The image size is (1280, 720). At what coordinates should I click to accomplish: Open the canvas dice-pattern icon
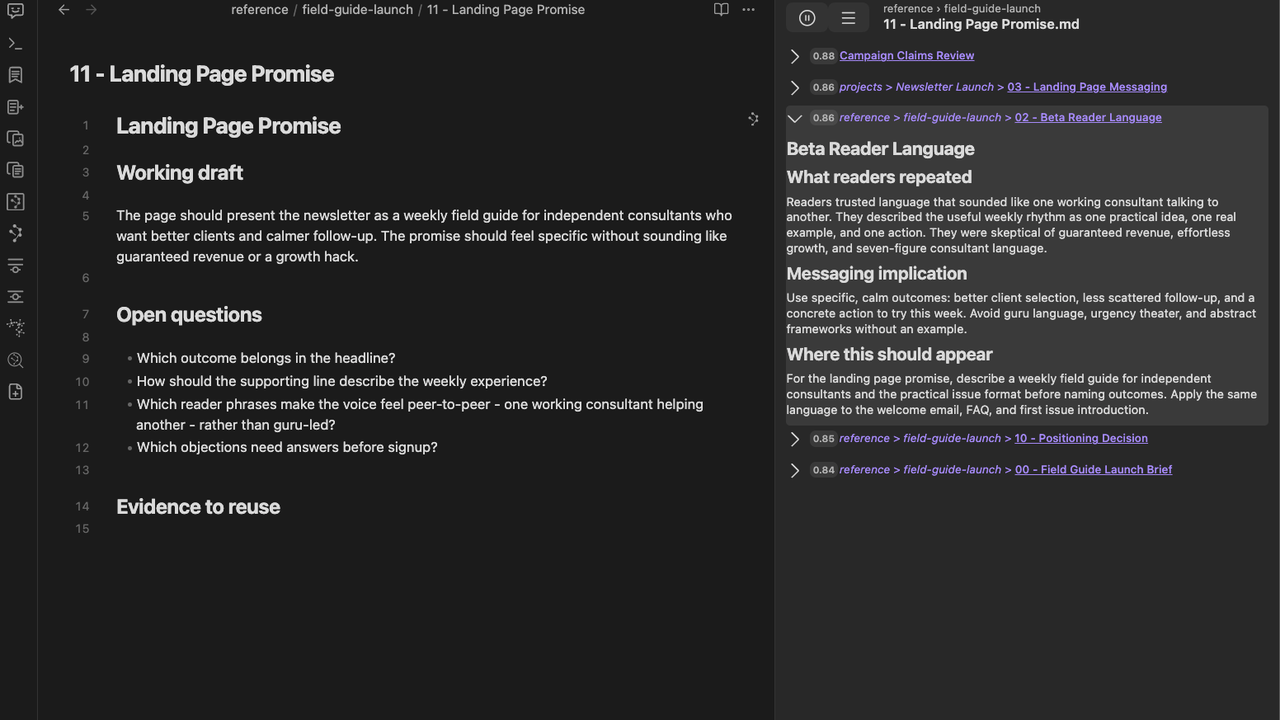click(x=15, y=202)
